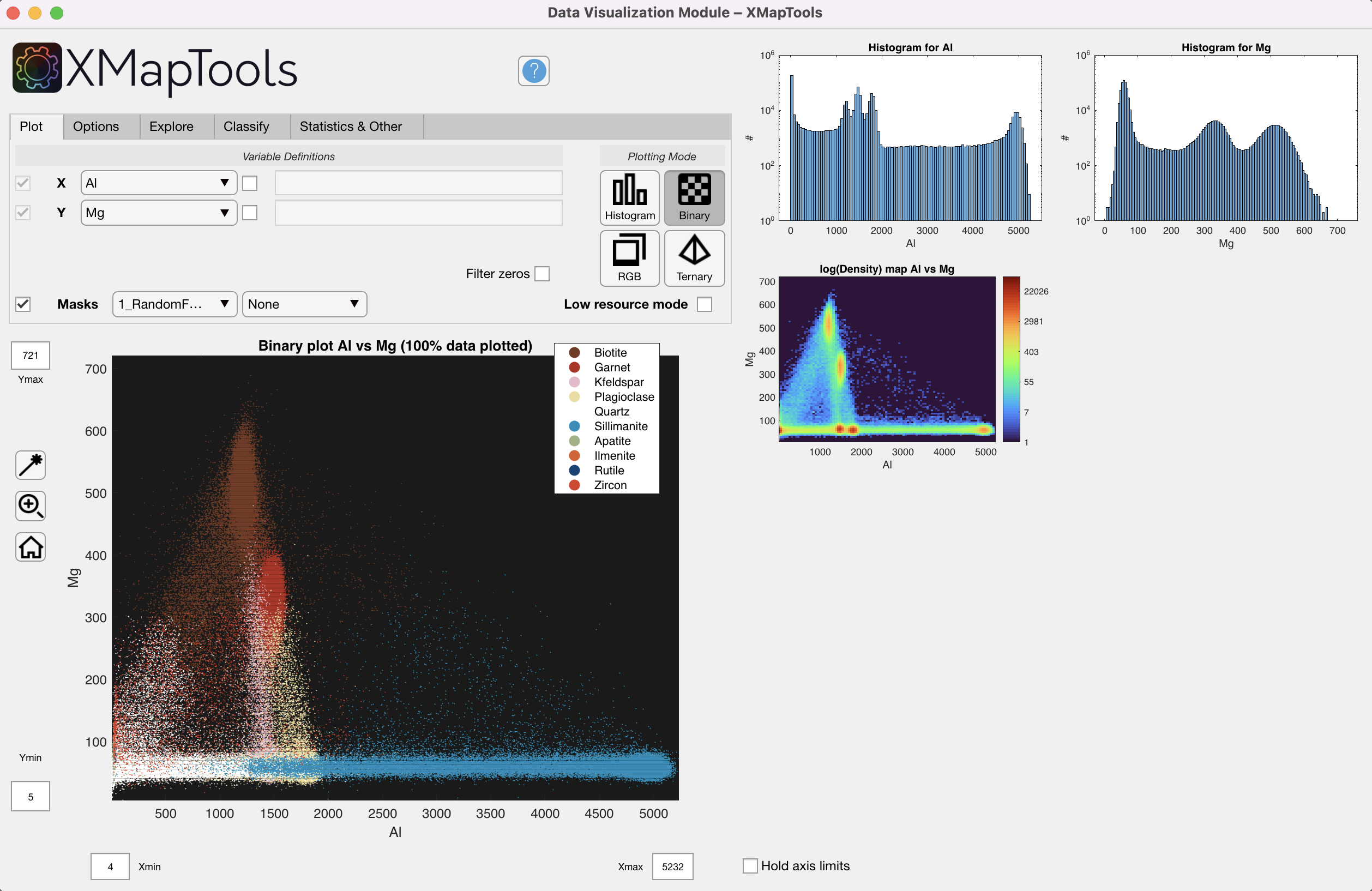Select the Histogram plotting mode
The width and height of the screenshot is (1372, 891).
pyautogui.click(x=629, y=198)
